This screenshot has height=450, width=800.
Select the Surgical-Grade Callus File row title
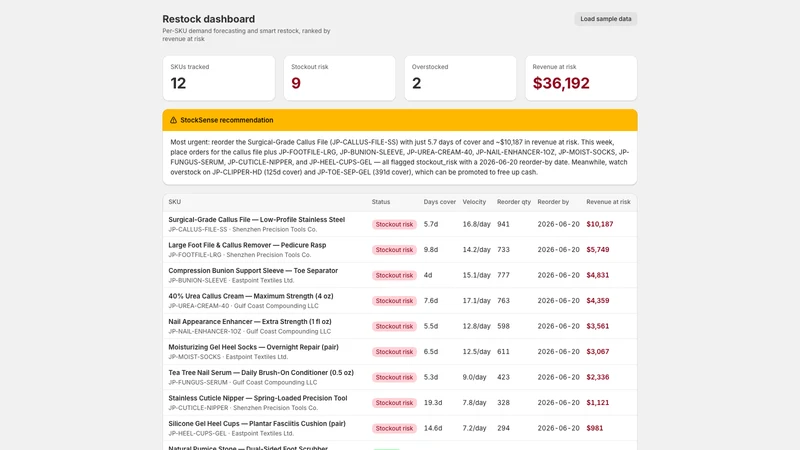click(257, 219)
